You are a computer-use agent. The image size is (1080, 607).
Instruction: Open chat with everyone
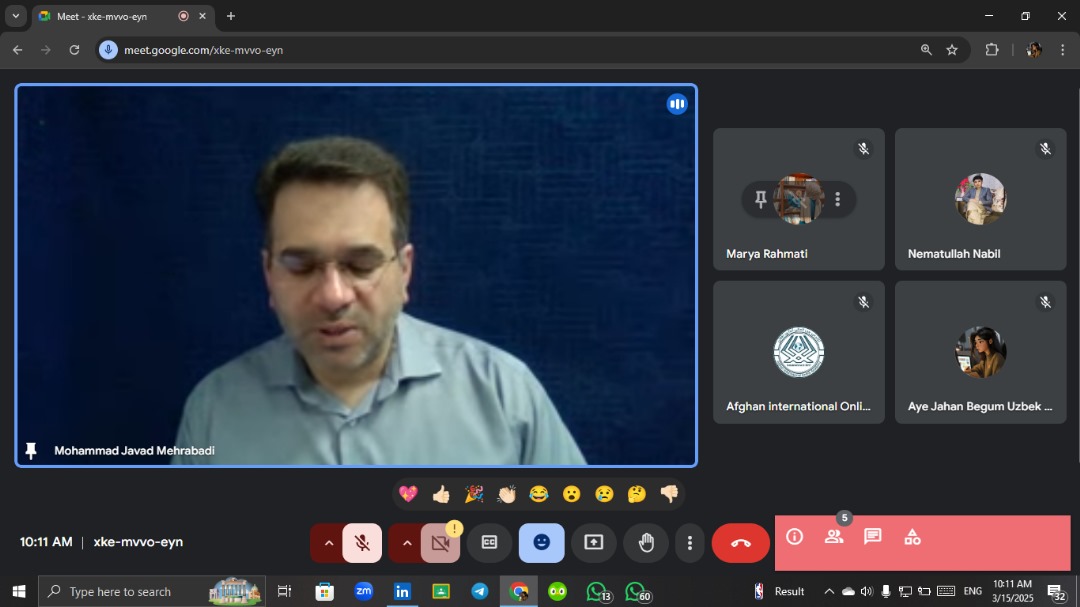(872, 537)
